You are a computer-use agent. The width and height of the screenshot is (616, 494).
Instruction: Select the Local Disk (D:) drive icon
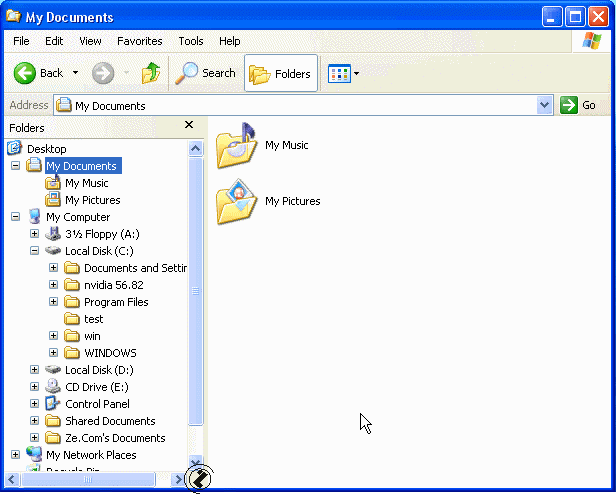pyautogui.click(x=53, y=369)
